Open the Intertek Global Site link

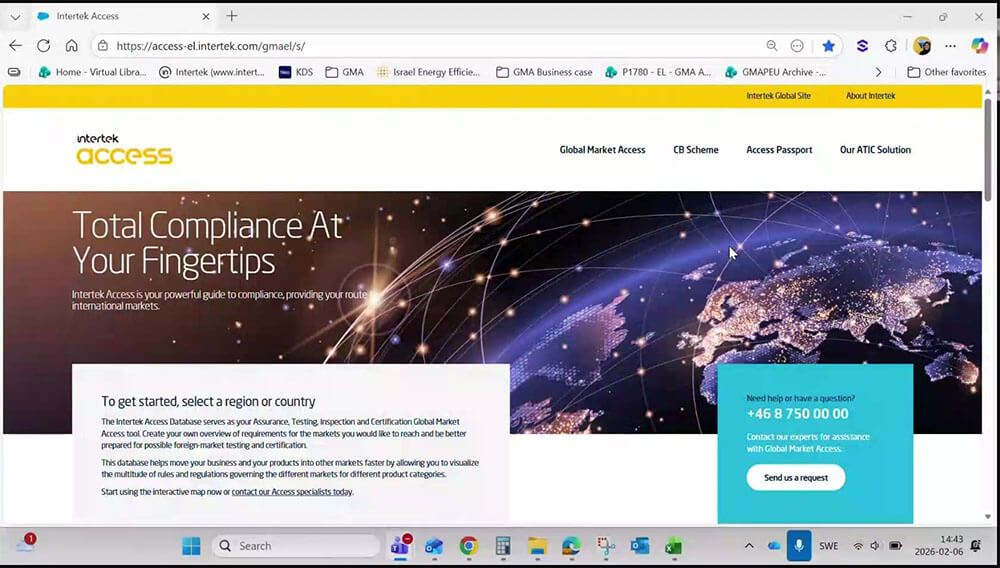pyautogui.click(x=778, y=96)
